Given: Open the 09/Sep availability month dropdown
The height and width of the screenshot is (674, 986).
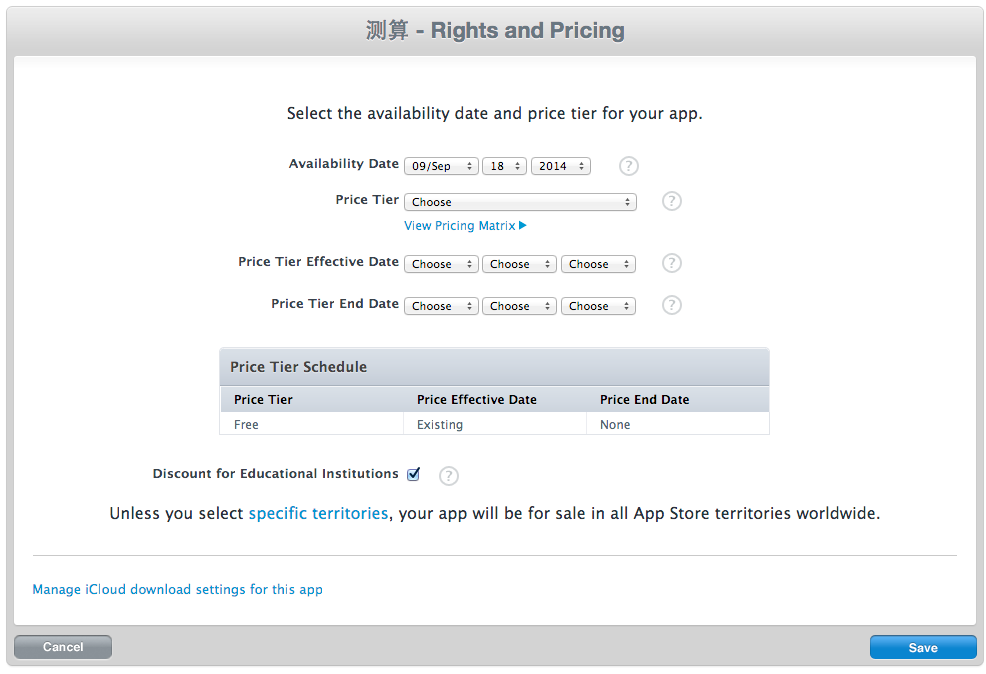Looking at the screenshot, I should (x=441, y=166).
